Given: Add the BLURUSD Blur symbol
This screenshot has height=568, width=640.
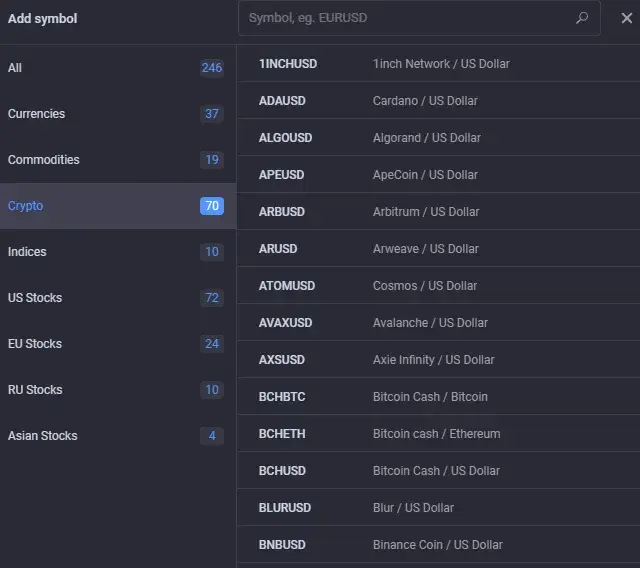Looking at the screenshot, I should click(438, 508).
